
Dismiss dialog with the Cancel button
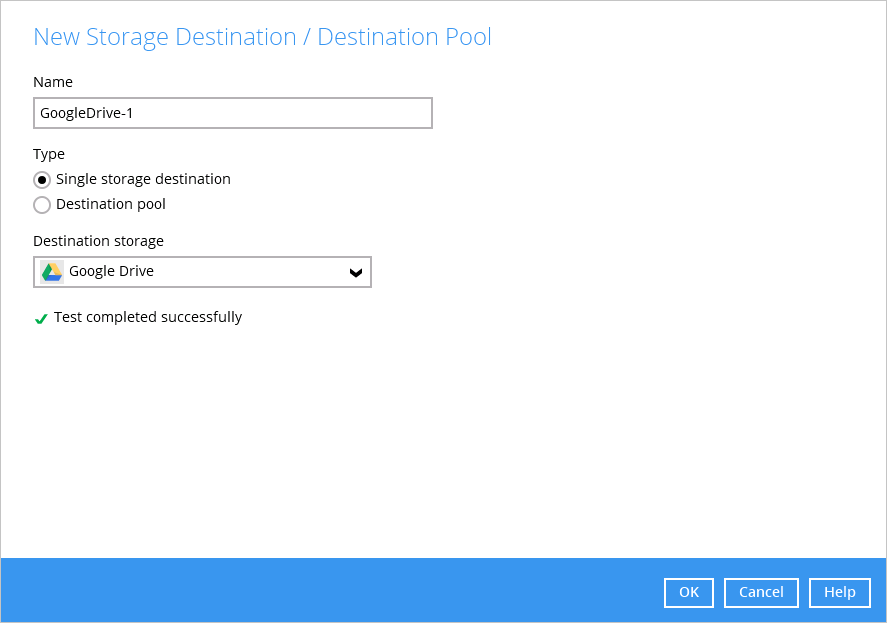point(761,592)
